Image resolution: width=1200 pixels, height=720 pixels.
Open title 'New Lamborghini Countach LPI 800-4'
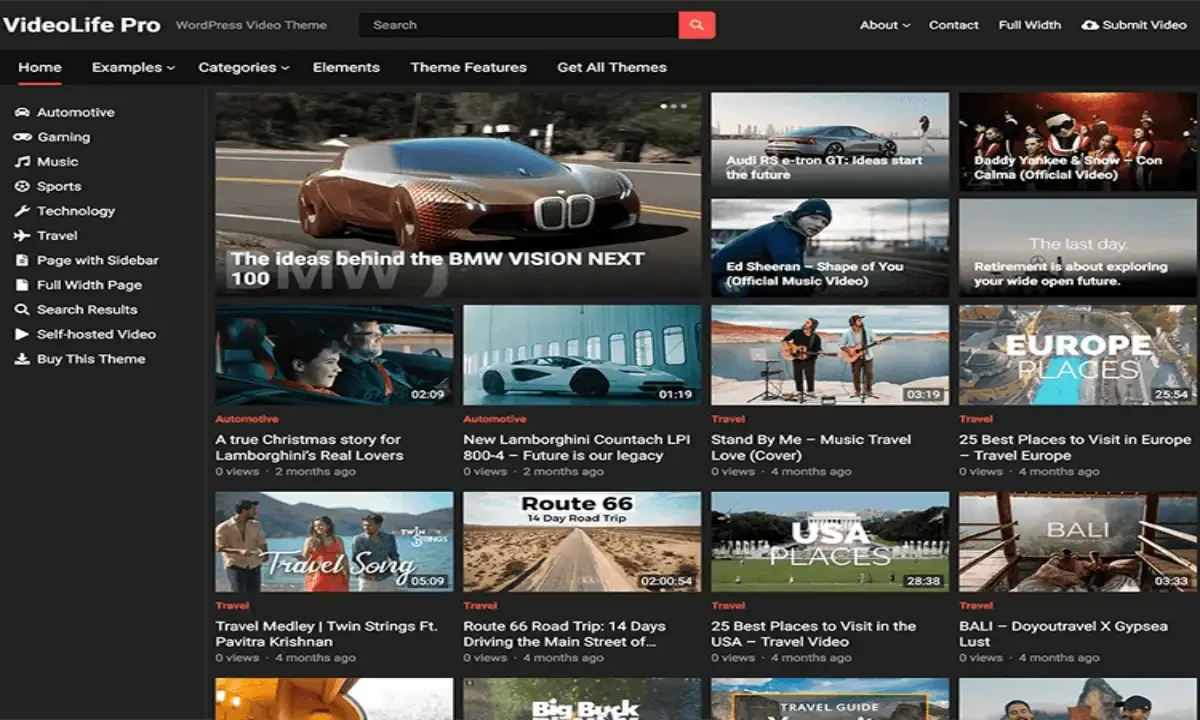coord(577,447)
